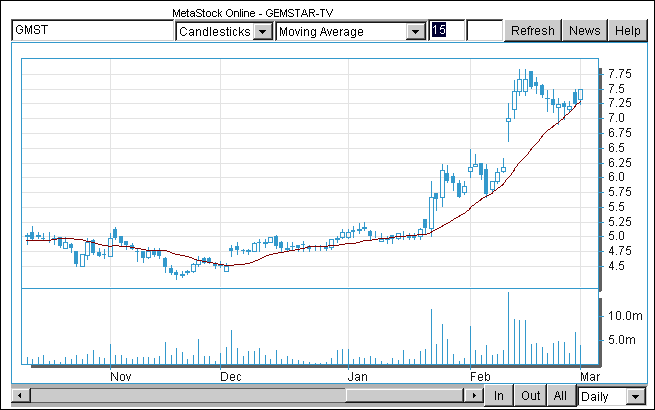Open the News button

[584, 31]
